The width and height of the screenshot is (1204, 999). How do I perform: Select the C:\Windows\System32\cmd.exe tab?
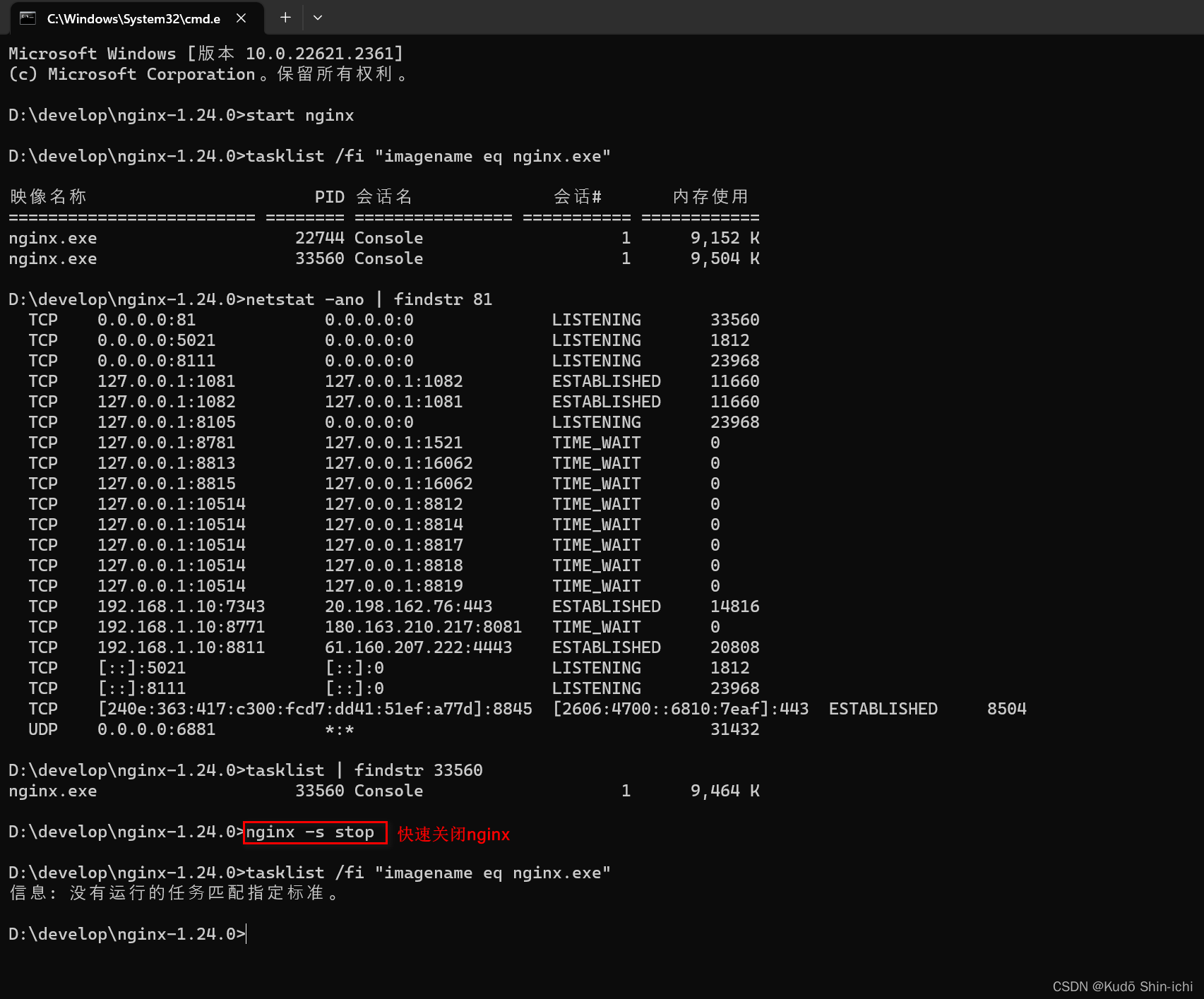tap(138, 18)
